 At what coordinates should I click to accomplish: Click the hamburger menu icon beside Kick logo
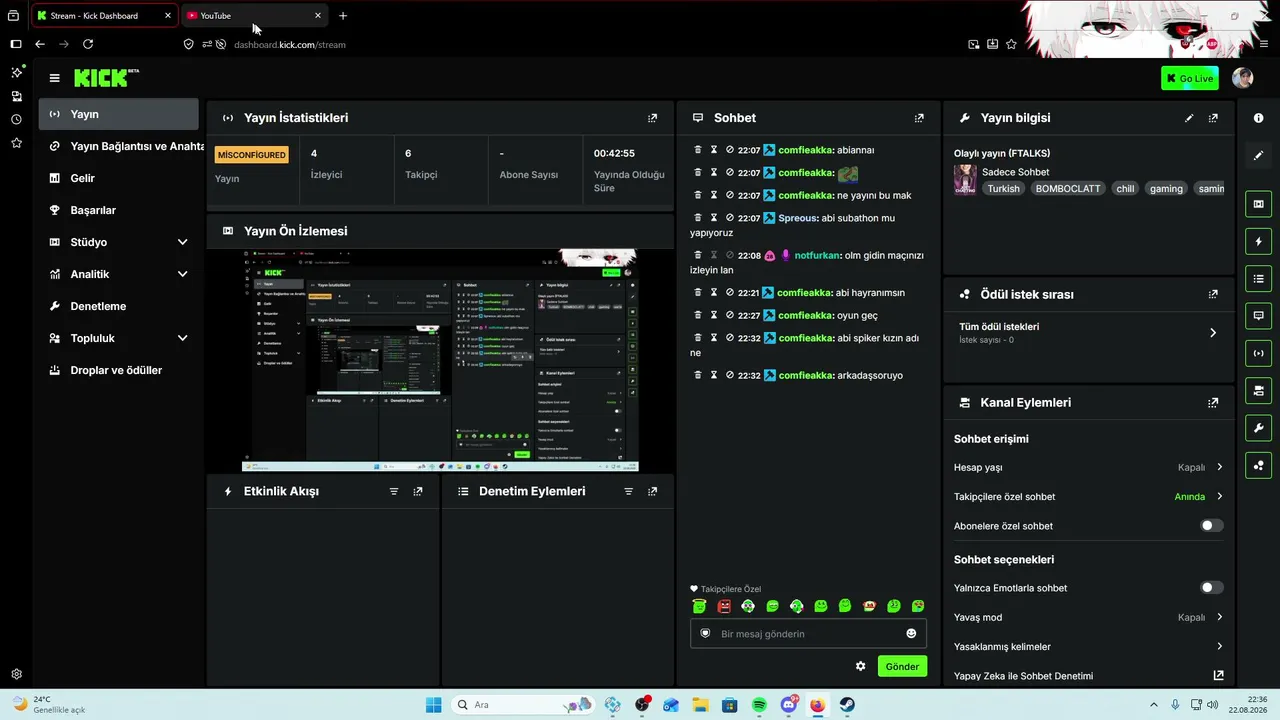pyautogui.click(x=54, y=78)
